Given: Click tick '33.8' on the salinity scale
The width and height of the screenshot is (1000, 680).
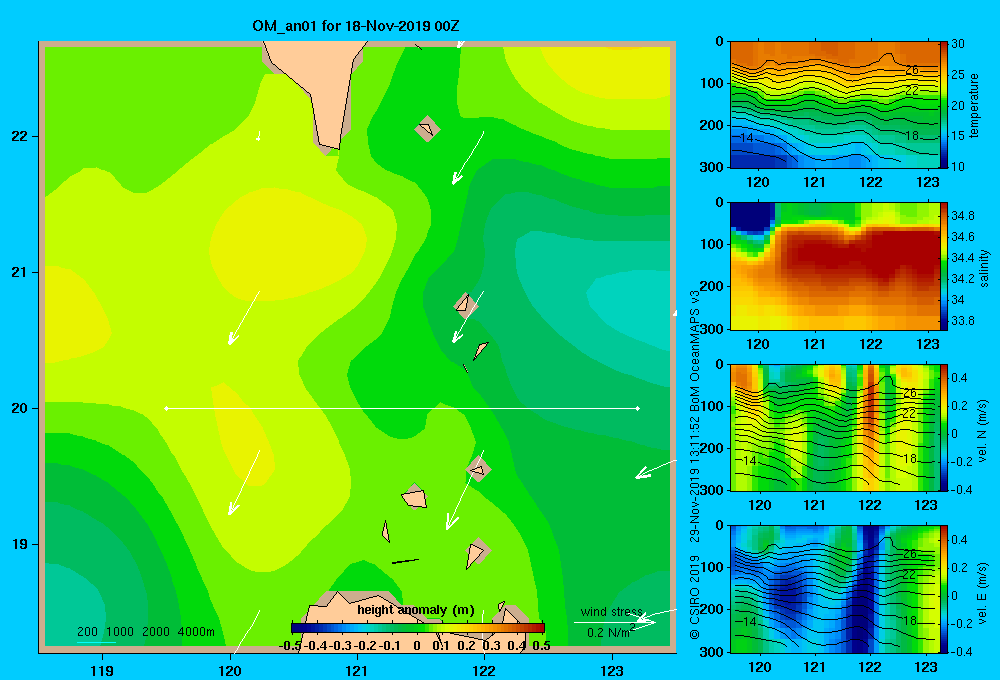Looking at the screenshot, I should pyautogui.click(x=962, y=321).
